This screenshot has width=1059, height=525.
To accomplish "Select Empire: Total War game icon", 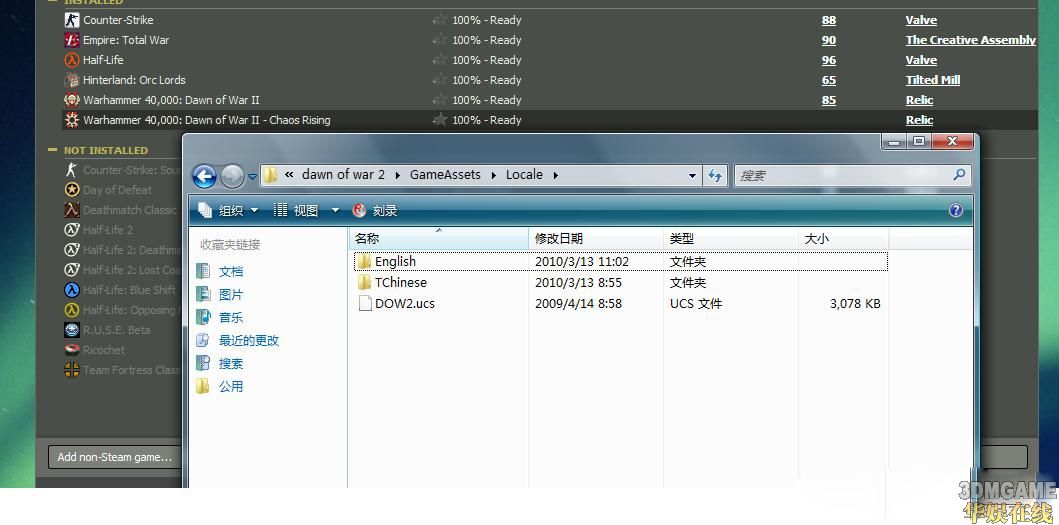I will tap(72, 40).
